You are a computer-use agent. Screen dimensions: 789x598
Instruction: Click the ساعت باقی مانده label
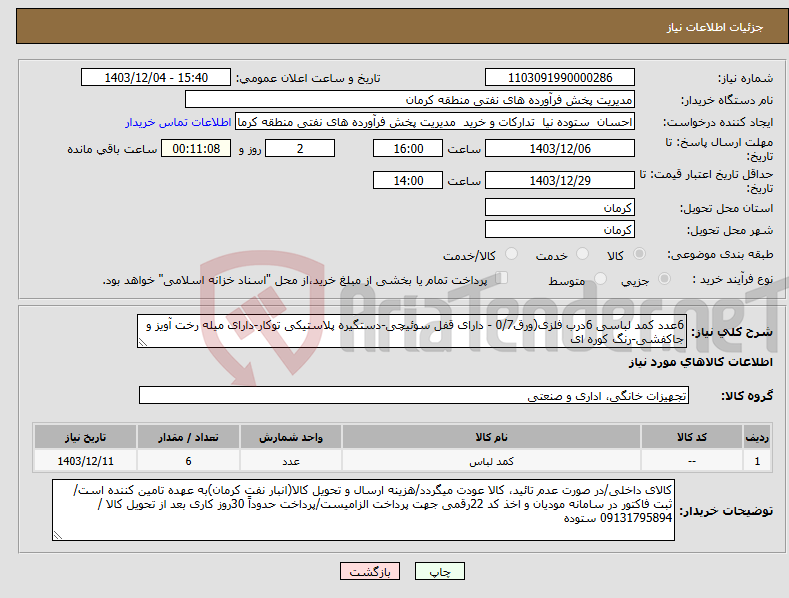112,150
